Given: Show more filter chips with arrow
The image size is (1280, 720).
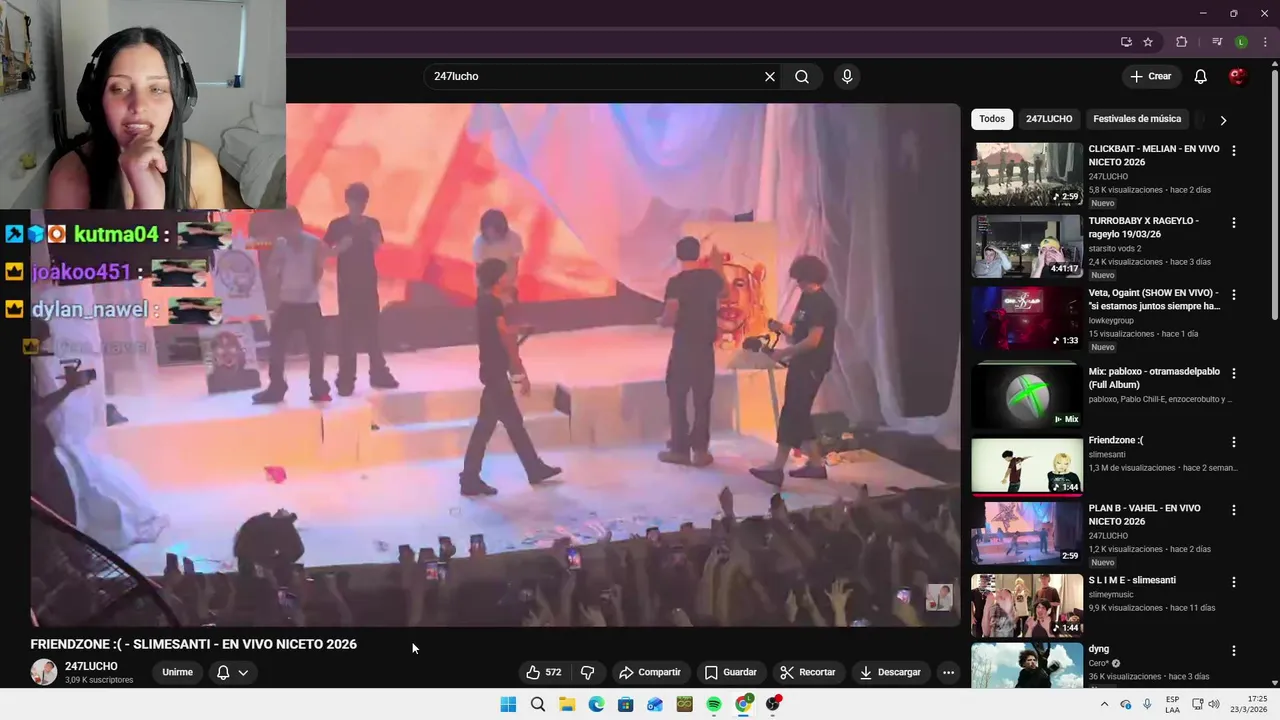Looking at the screenshot, I should click(1223, 120).
